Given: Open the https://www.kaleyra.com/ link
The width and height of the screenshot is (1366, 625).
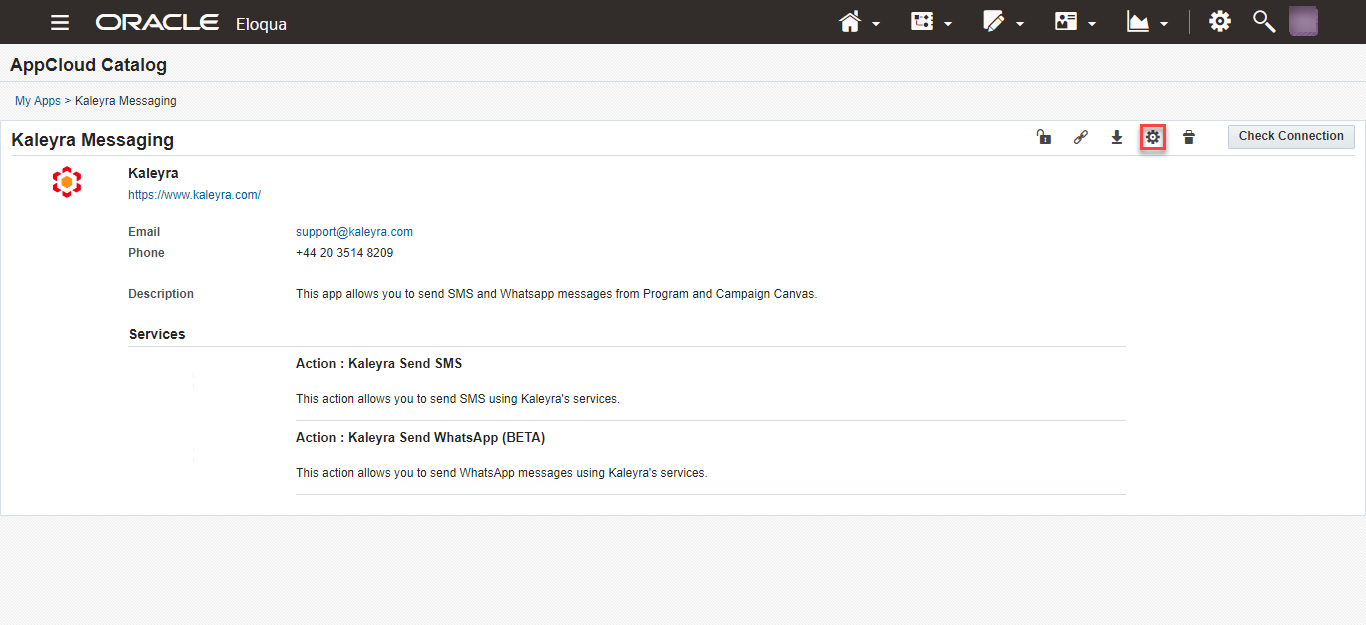Looking at the screenshot, I should click(x=195, y=195).
